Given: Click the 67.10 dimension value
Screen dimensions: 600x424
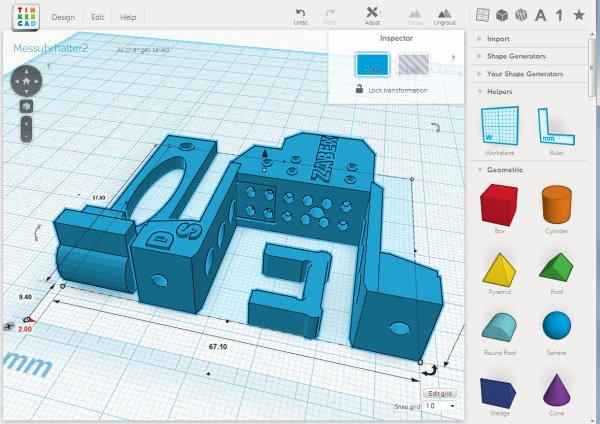Looking at the screenshot, I should pos(218,347).
